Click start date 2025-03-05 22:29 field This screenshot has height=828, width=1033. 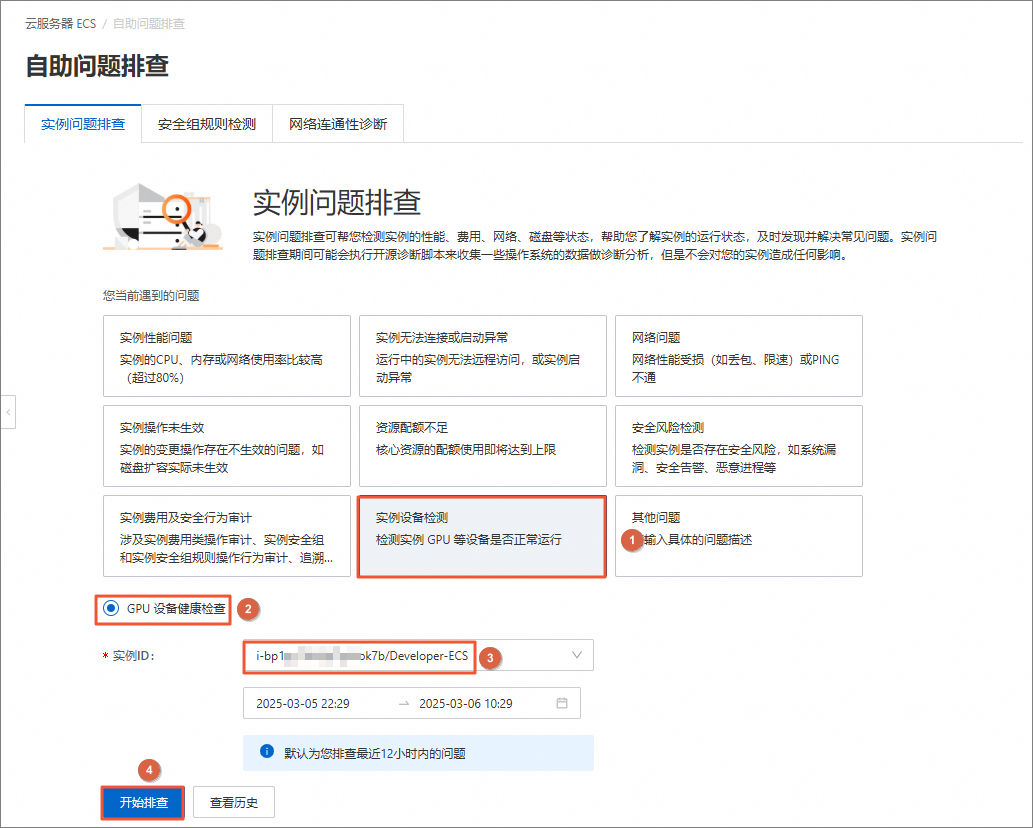point(303,704)
